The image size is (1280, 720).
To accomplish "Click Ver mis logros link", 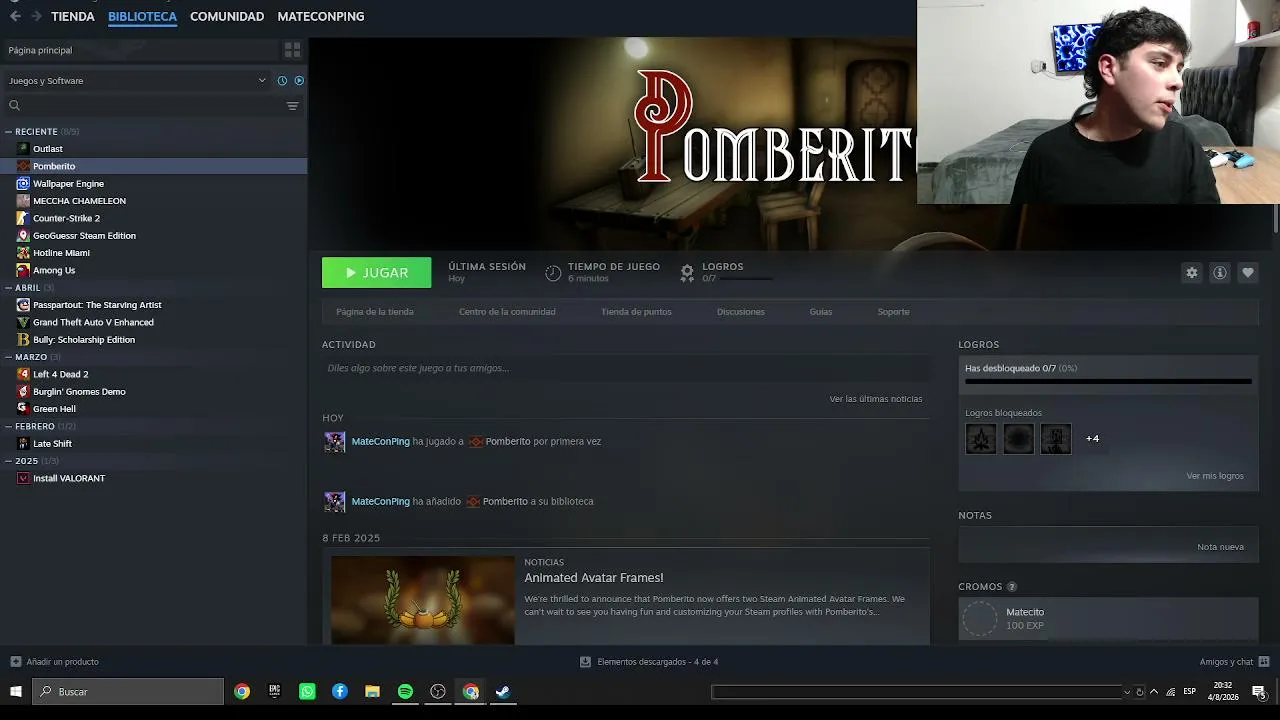I will pos(1215,476).
